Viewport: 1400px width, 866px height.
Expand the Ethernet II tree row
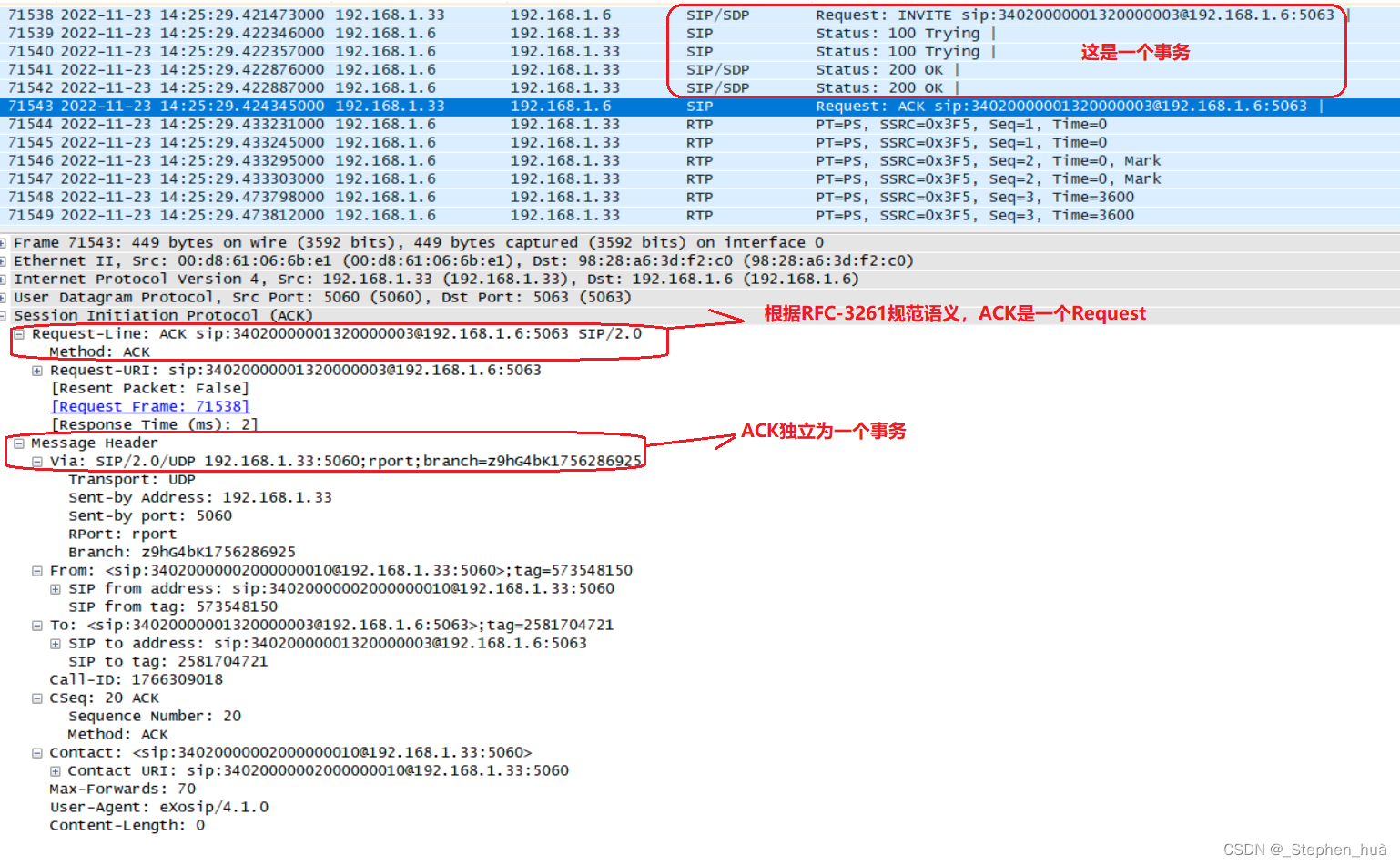pos(4,261)
